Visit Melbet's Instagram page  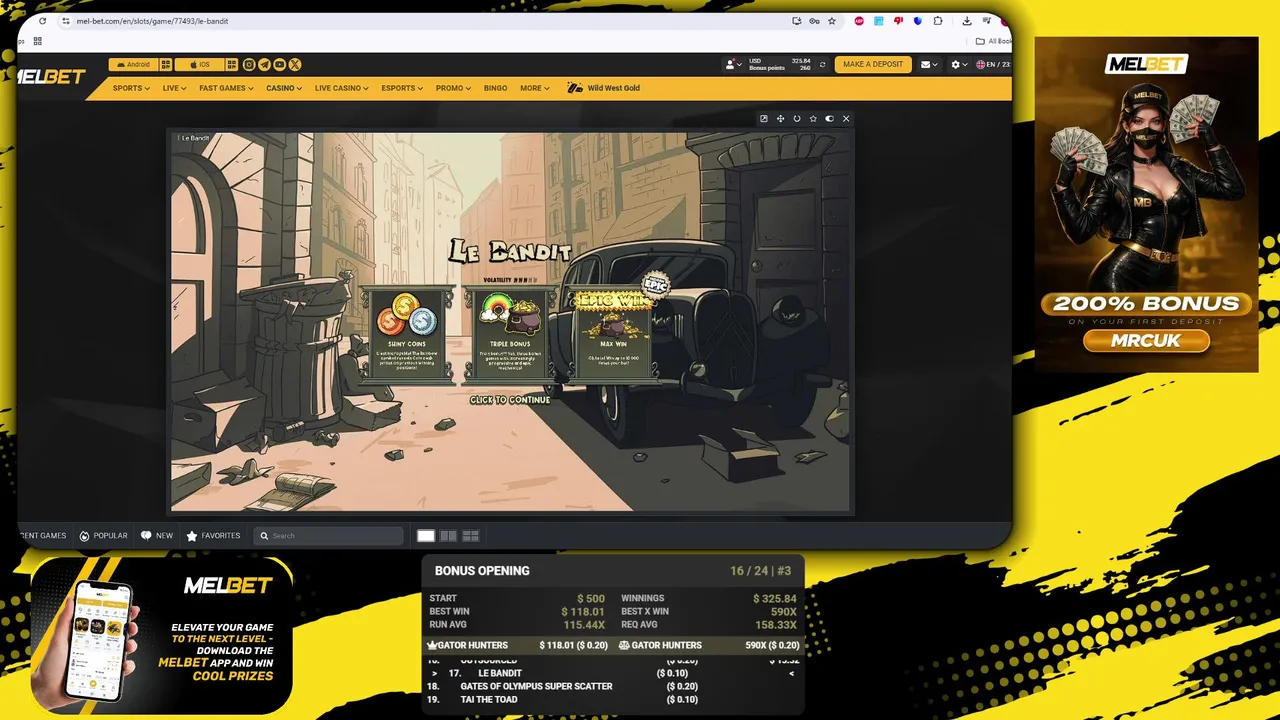tap(249, 64)
